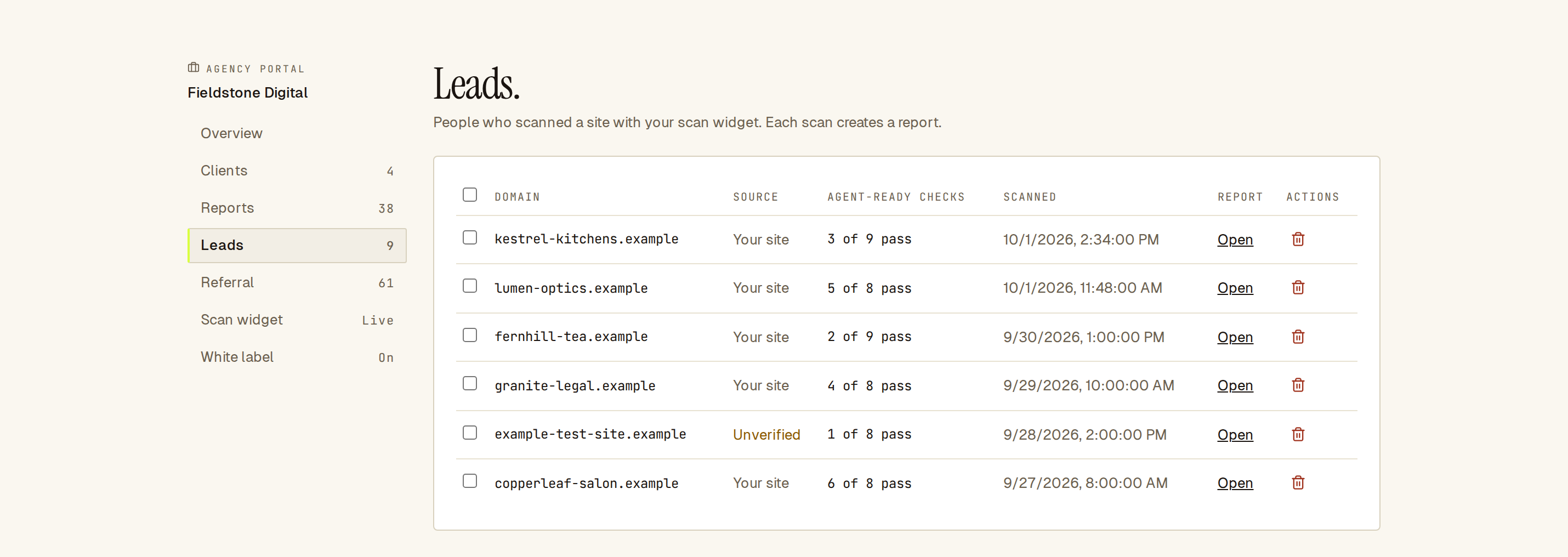Select the example-test-site.example checkbox
Image resolution: width=1568 pixels, height=557 pixels.
(x=469, y=433)
